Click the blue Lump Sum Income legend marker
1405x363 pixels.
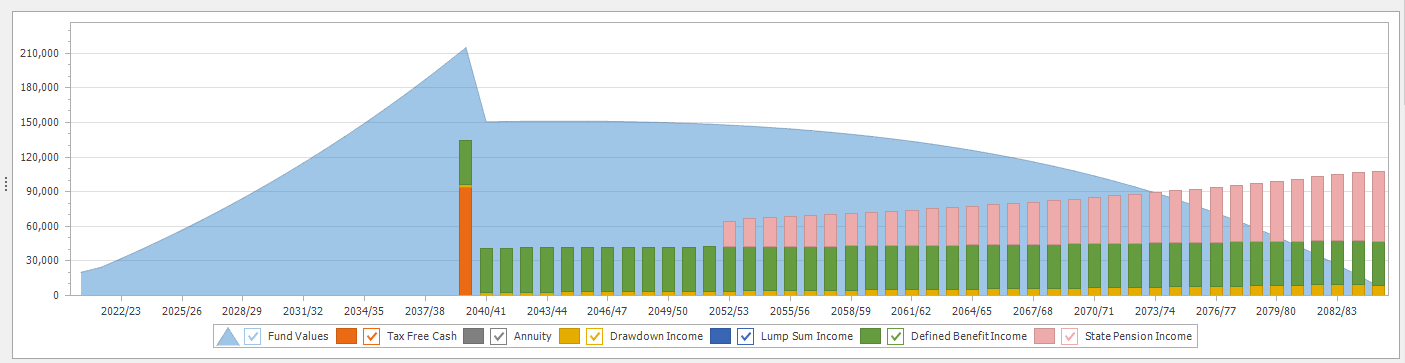720,336
